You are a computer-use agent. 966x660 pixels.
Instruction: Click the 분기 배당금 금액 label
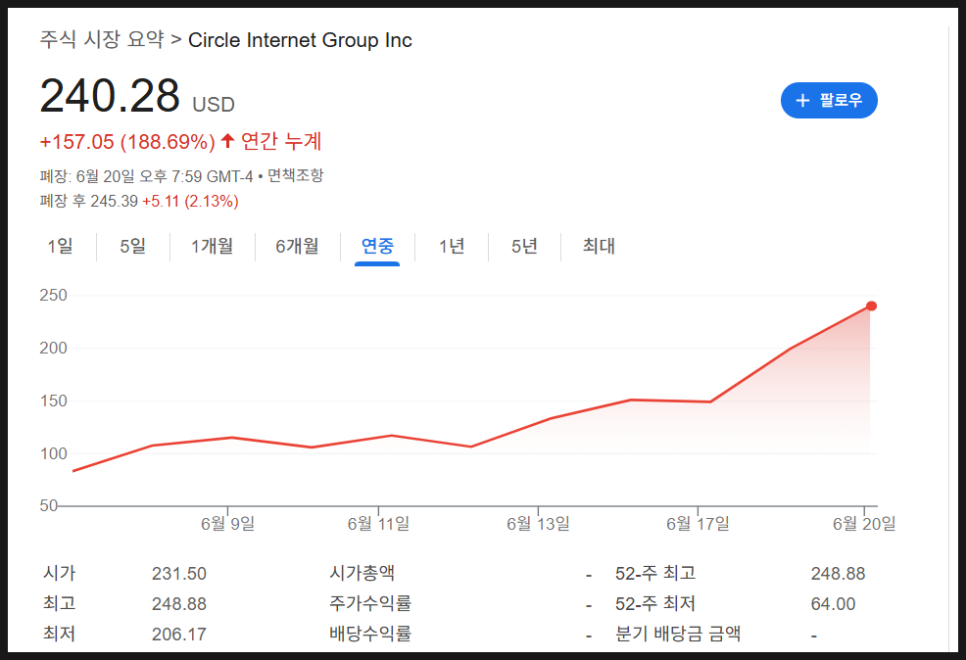point(678,634)
